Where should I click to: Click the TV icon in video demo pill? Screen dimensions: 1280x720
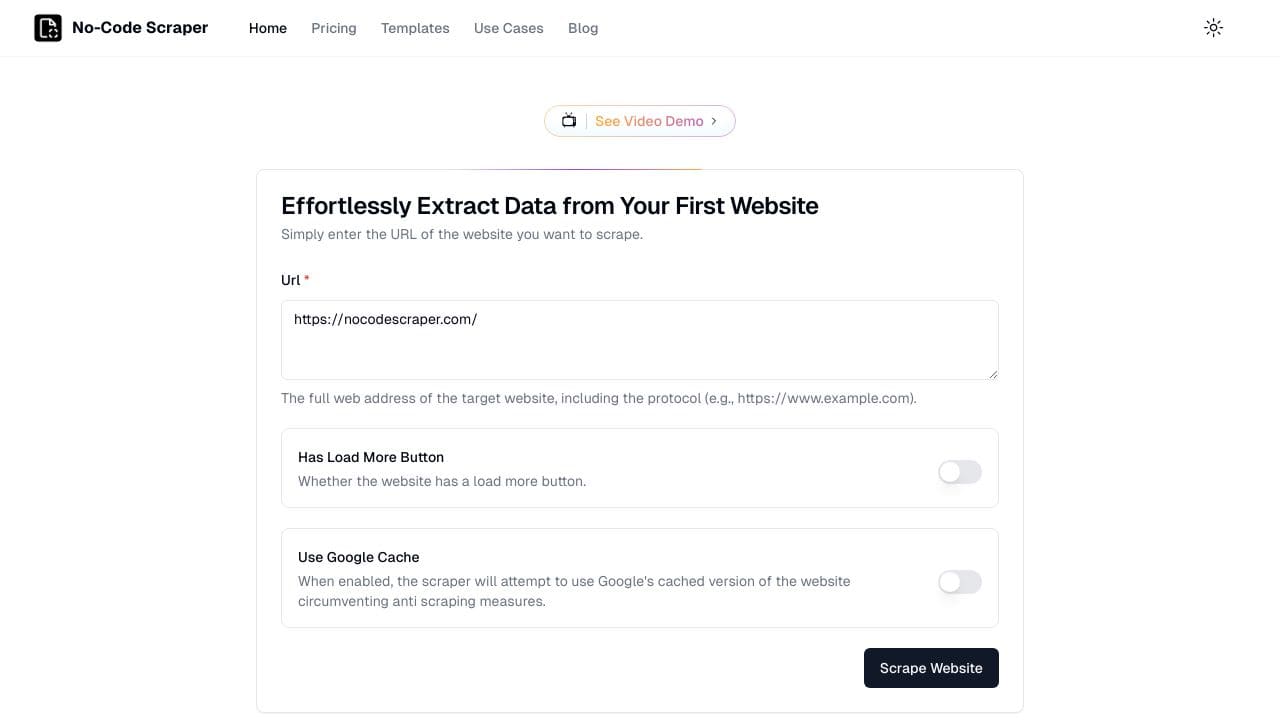click(x=568, y=121)
